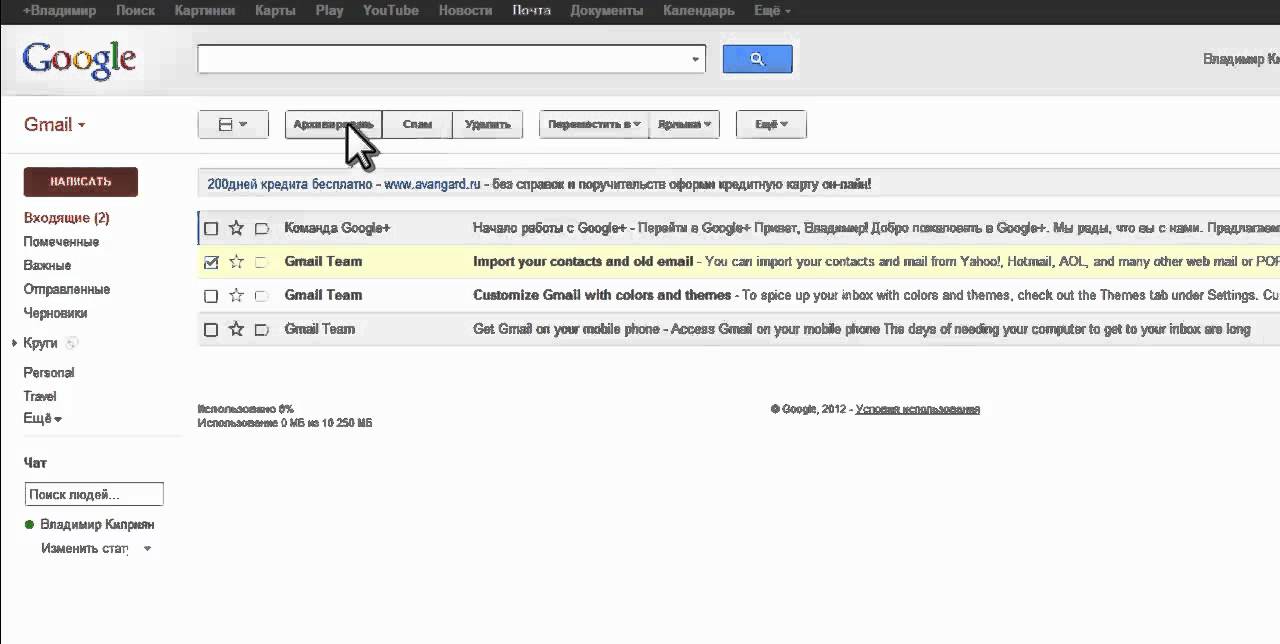Screen dimensions: 1280x644
Task: Click the Условия использования link
Action: pos(918,409)
